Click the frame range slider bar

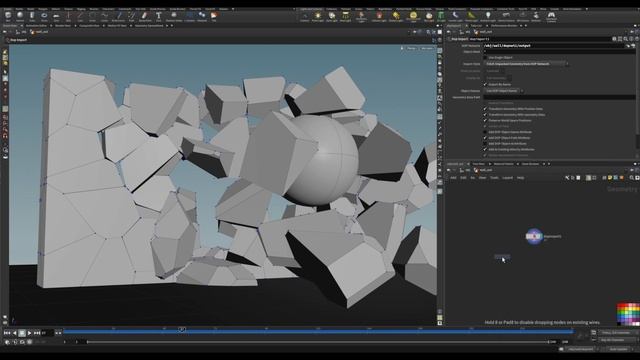[318, 342]
